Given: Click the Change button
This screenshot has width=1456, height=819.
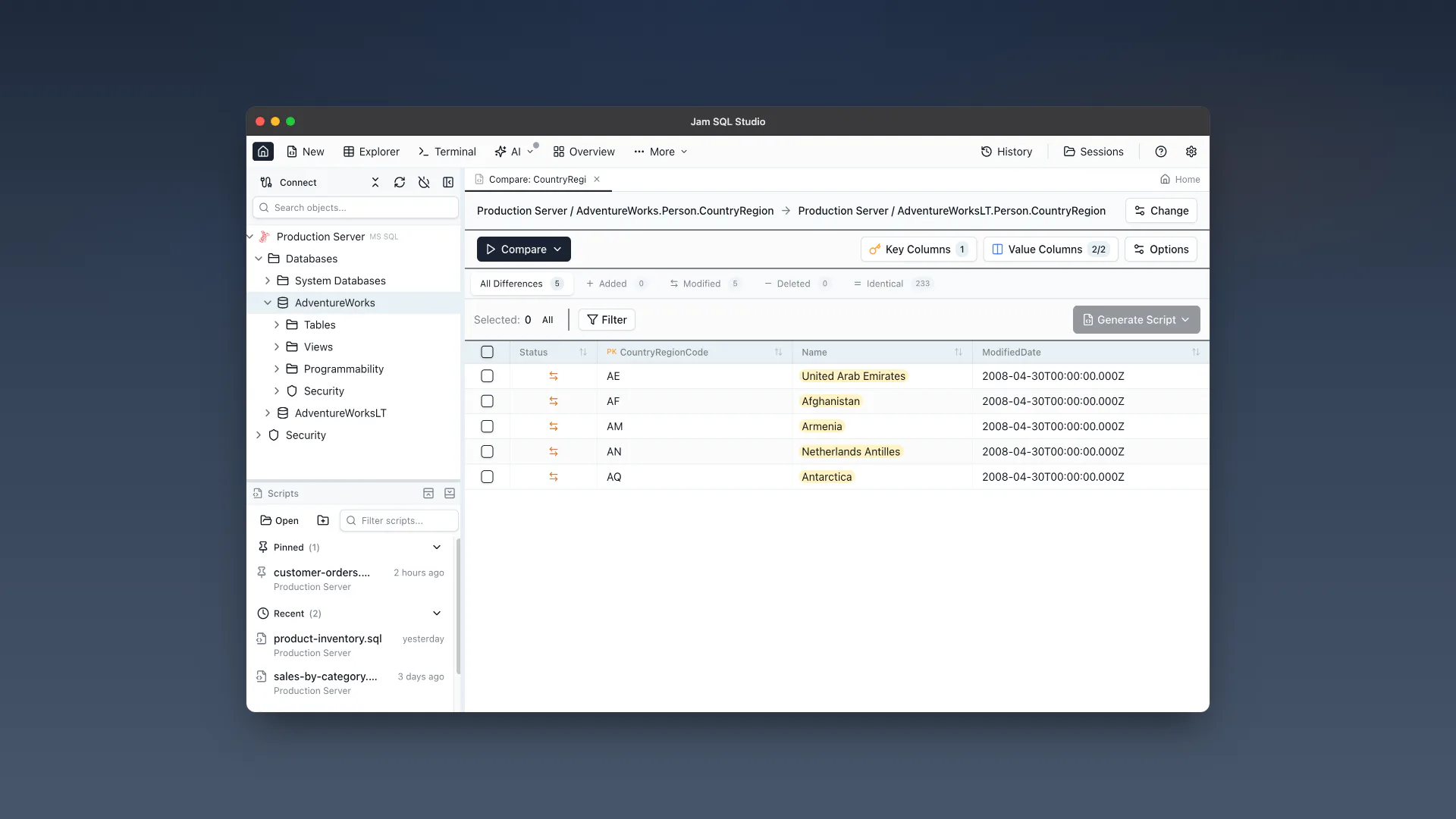Looking at the screenshot, I should point(1162,211).
